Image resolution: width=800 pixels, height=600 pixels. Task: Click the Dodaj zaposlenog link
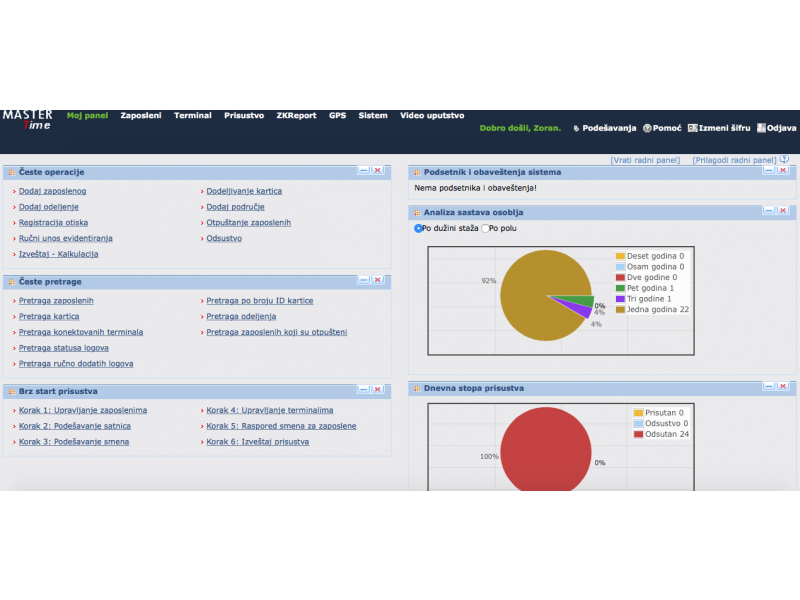pos(52,191)
